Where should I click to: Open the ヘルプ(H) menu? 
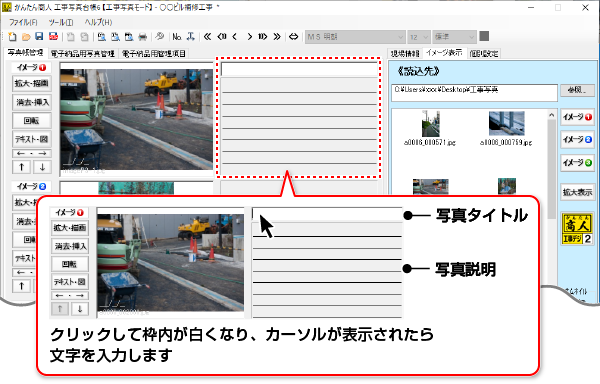(98, 22)
